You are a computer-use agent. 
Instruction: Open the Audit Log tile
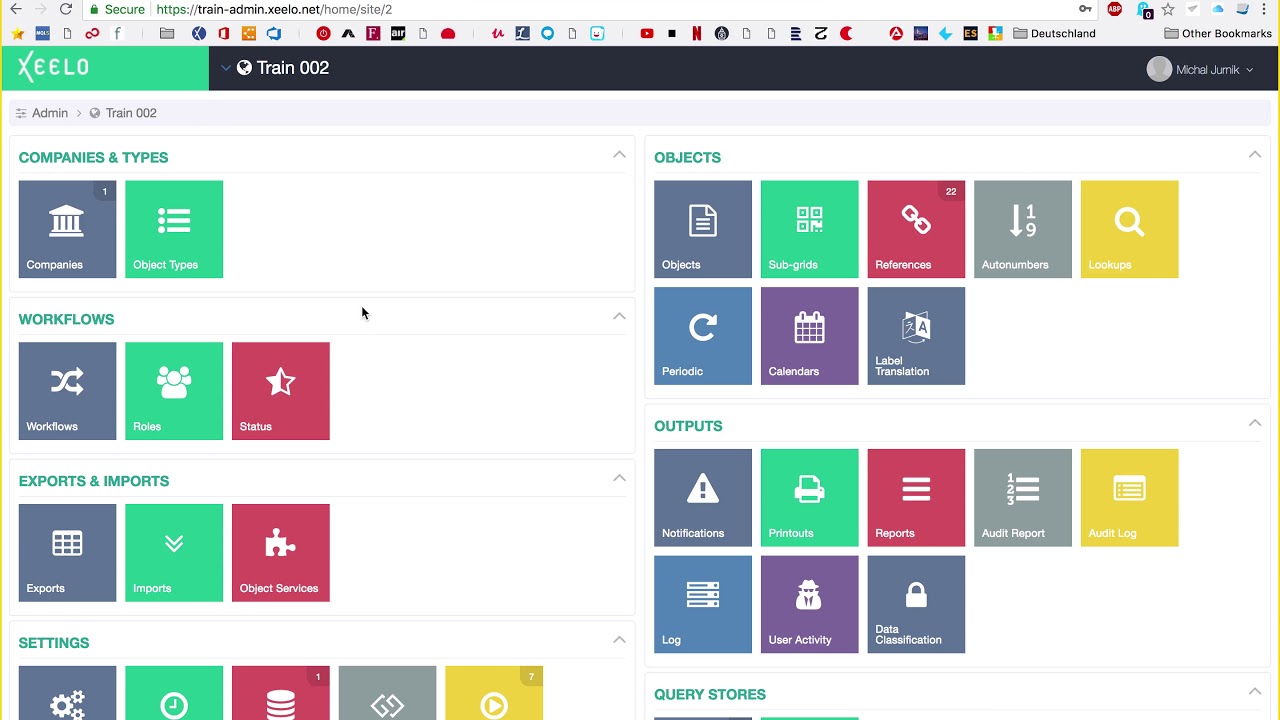1129,498
